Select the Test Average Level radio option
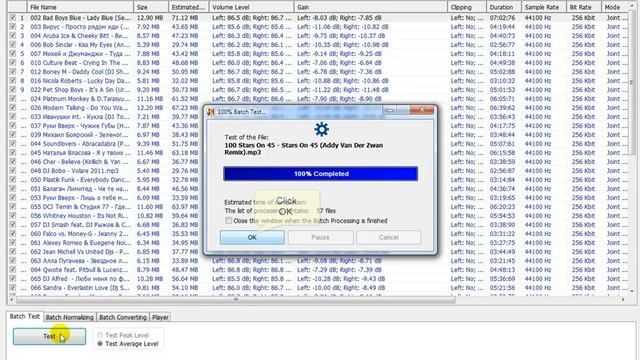This screenshot has height=360, width=640. coord(100,344)
